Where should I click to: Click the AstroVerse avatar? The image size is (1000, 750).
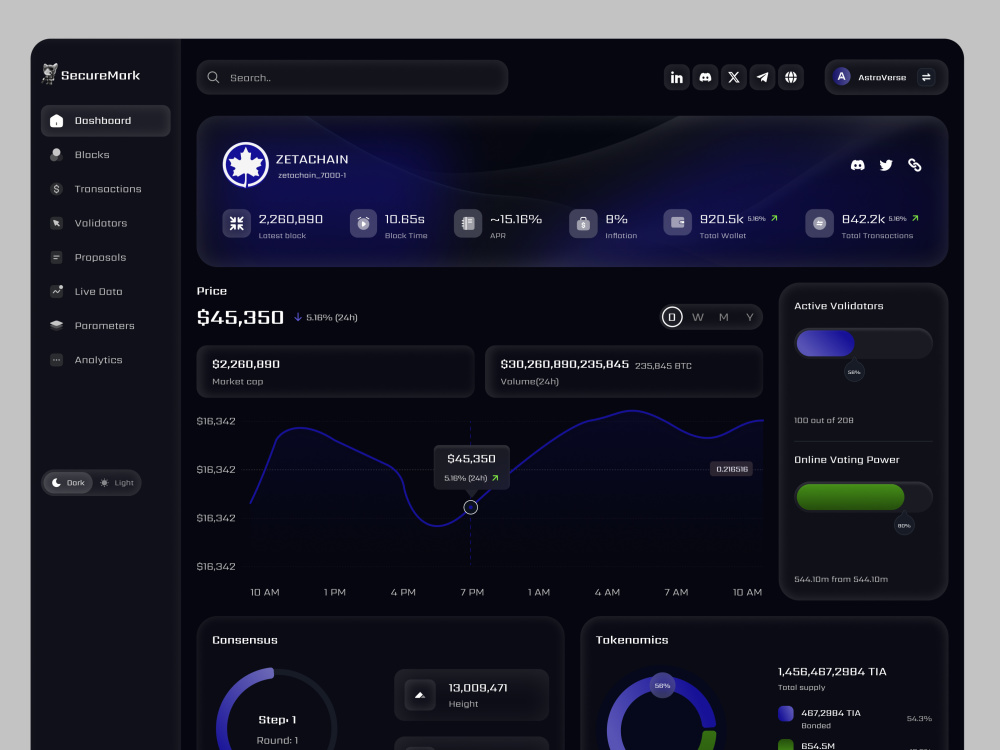tap(842, 77)
